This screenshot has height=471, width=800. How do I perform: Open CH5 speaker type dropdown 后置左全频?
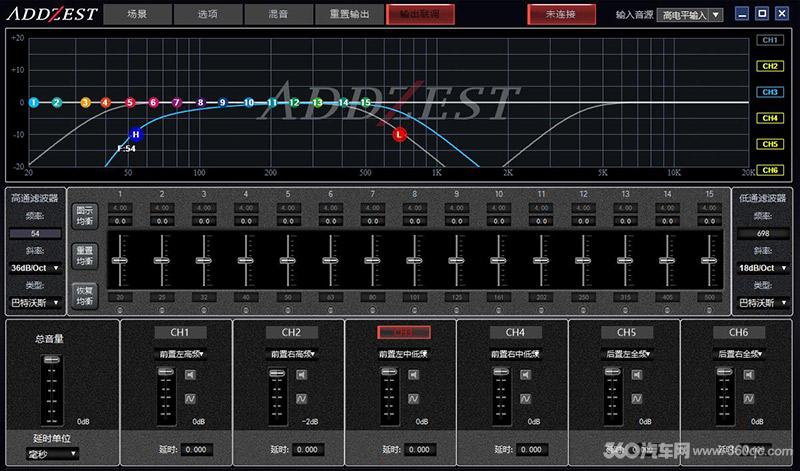627,354
